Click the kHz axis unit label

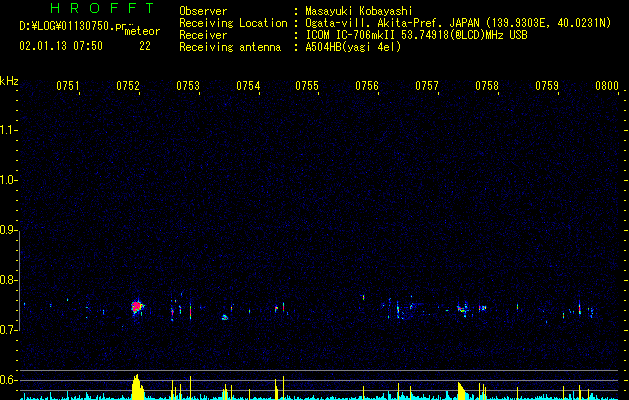[9, 81]
